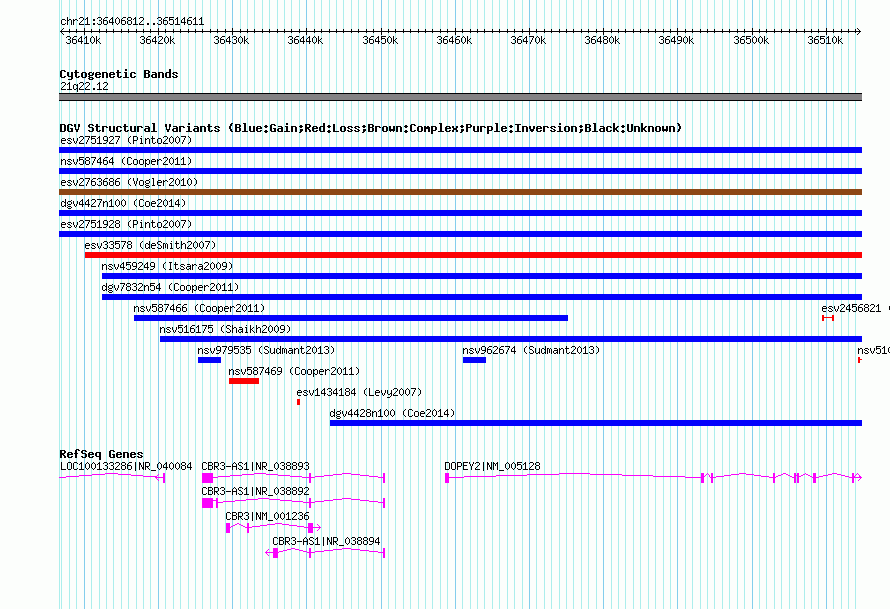Click the tiny esv1434184 (Levy2007) red marker
This screenshot has width=890, height=609.
[x=299, y=402]
